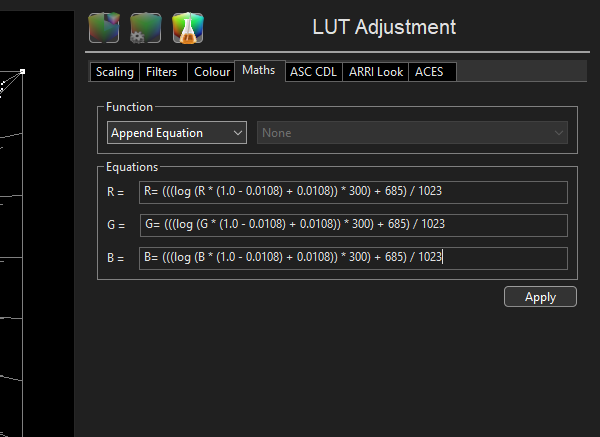This screenshot has width=600, height=437.
Task: Click inside the G equation field
Action: pyautogui.click(x=353, y=225)
